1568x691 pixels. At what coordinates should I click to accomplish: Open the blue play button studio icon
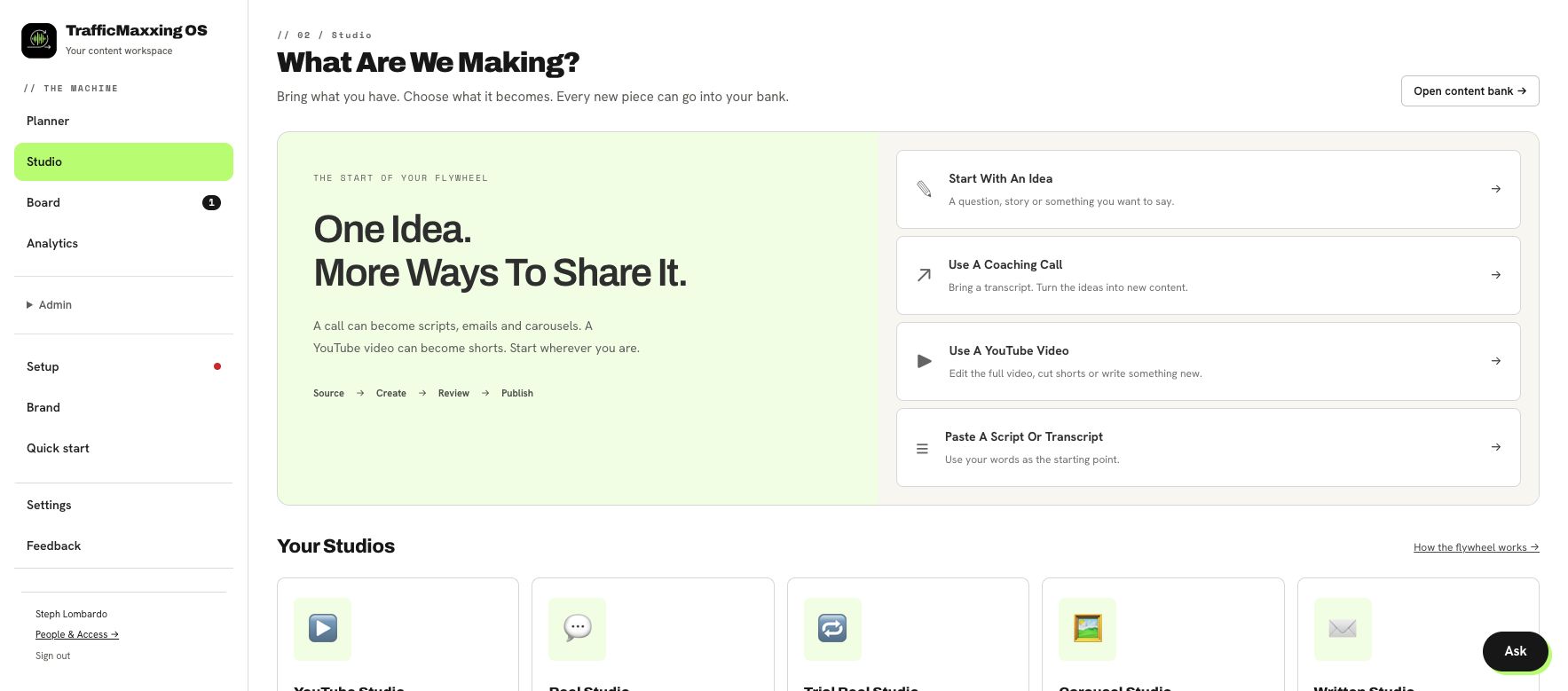tap(322, 629)
